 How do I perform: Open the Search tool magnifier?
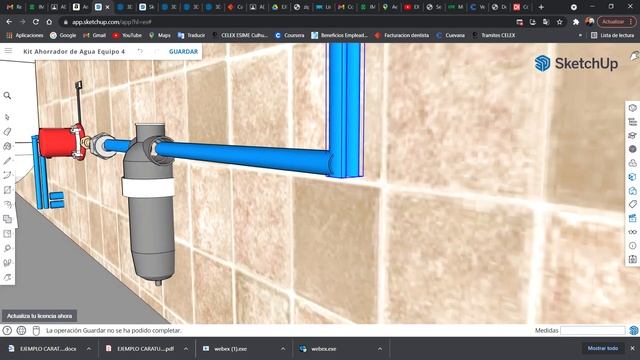coord(7,96)
